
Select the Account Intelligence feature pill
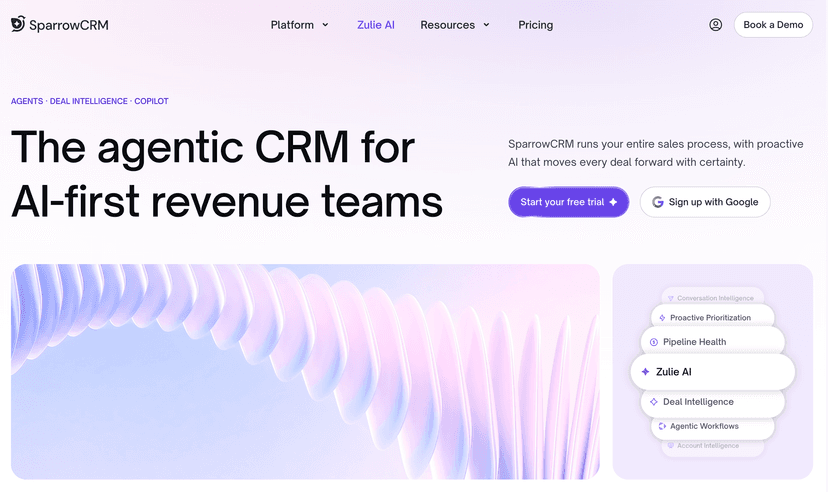713,447
